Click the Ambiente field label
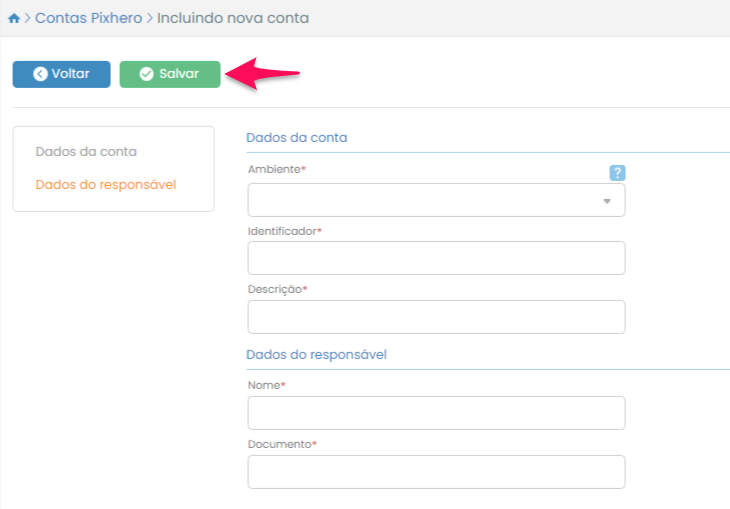This screenshot has height=509, width=730. coord(276,170)
